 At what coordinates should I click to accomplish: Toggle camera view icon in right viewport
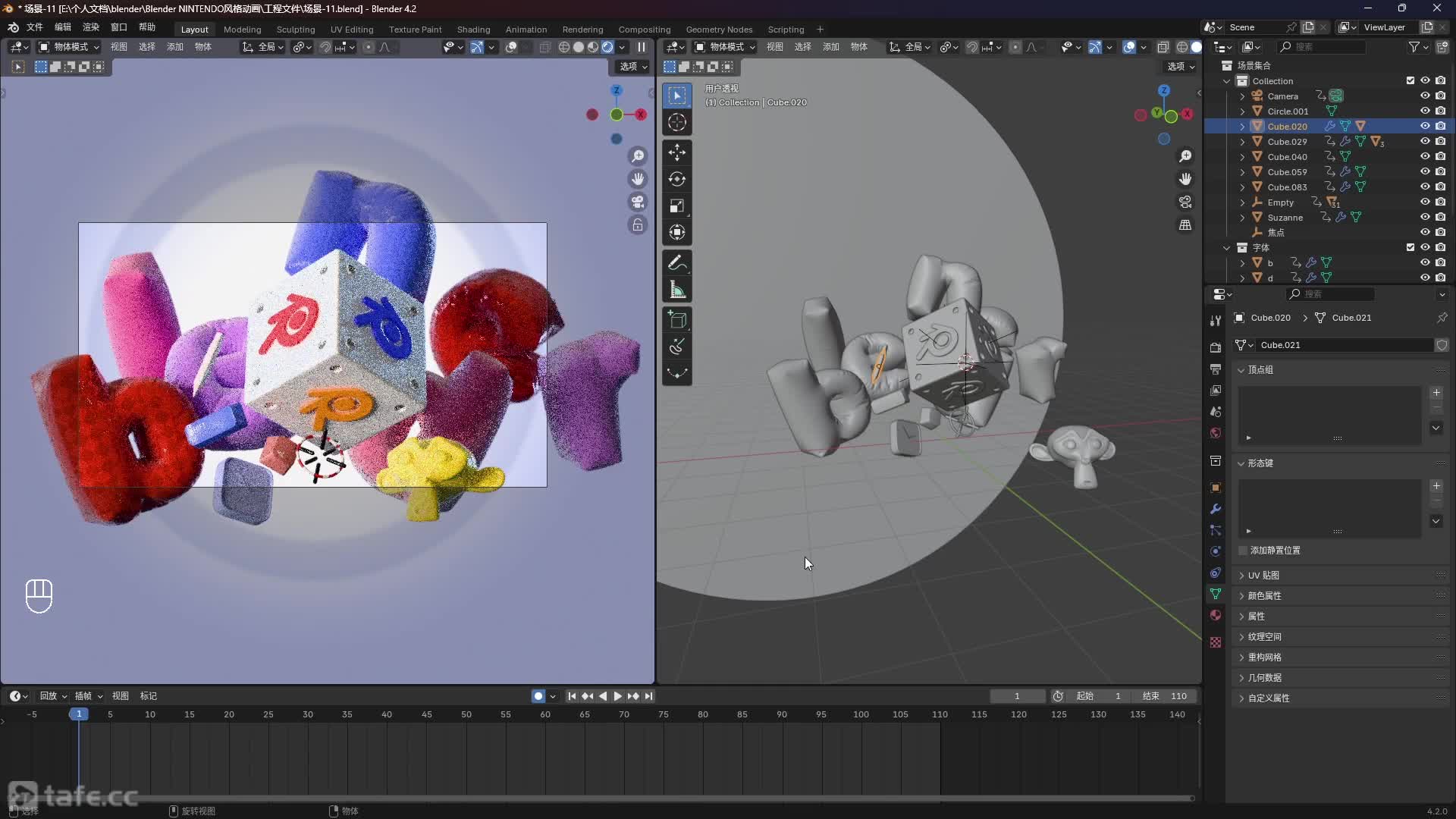click(x=1185, y=202)
